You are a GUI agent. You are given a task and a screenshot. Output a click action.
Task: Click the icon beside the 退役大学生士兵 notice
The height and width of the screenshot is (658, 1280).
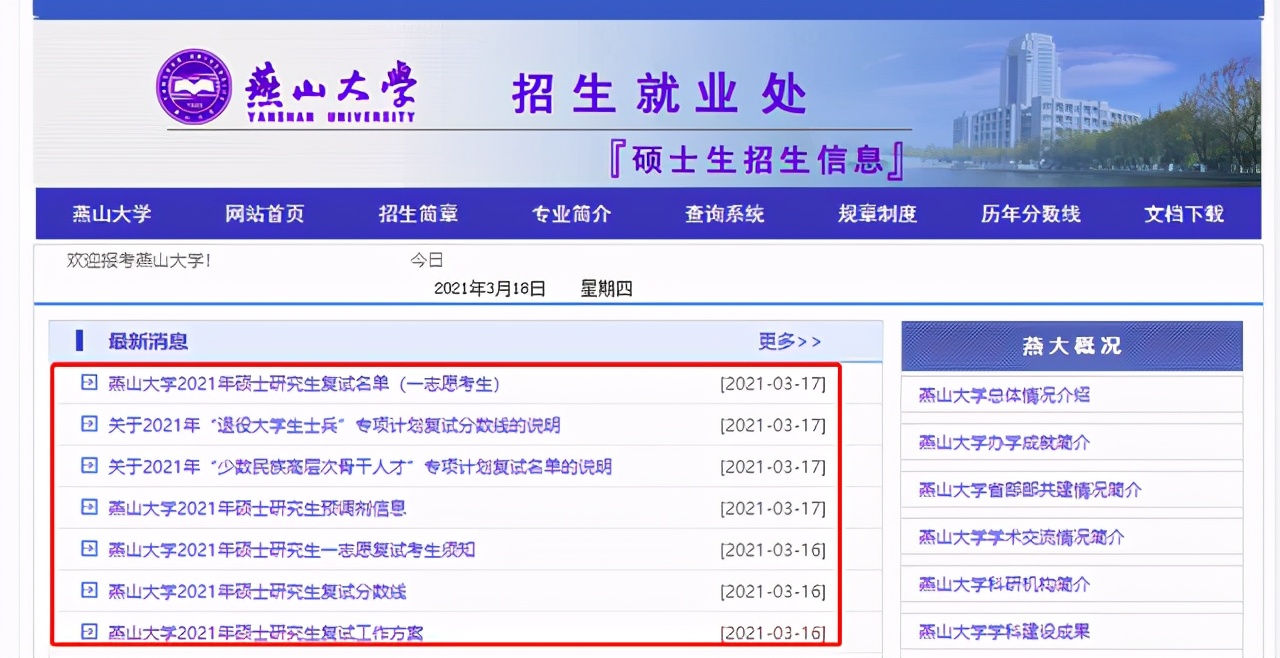coord(88,425)
